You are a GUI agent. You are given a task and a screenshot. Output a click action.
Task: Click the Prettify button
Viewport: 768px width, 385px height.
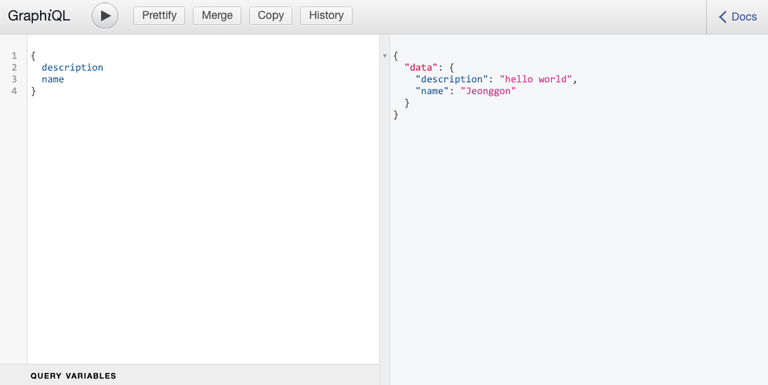pos(159,16)
